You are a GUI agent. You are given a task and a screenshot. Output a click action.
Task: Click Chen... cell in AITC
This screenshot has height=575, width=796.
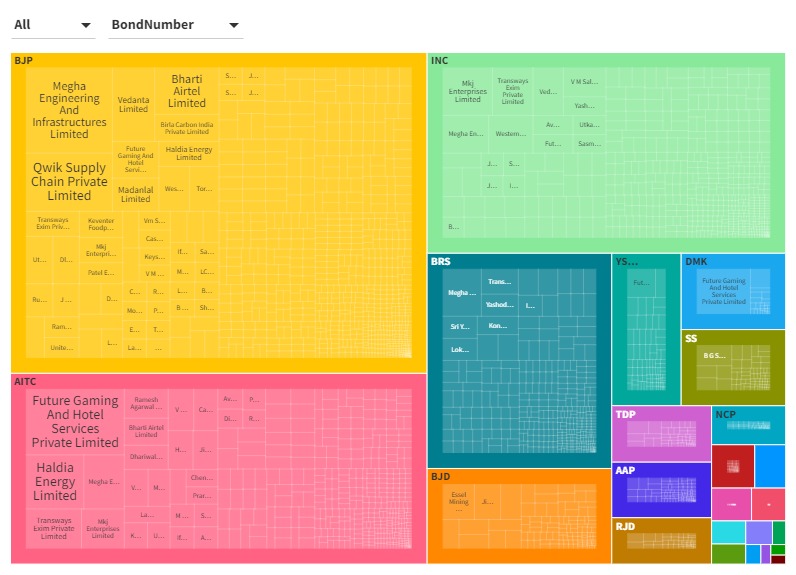(x=202, y=478)
